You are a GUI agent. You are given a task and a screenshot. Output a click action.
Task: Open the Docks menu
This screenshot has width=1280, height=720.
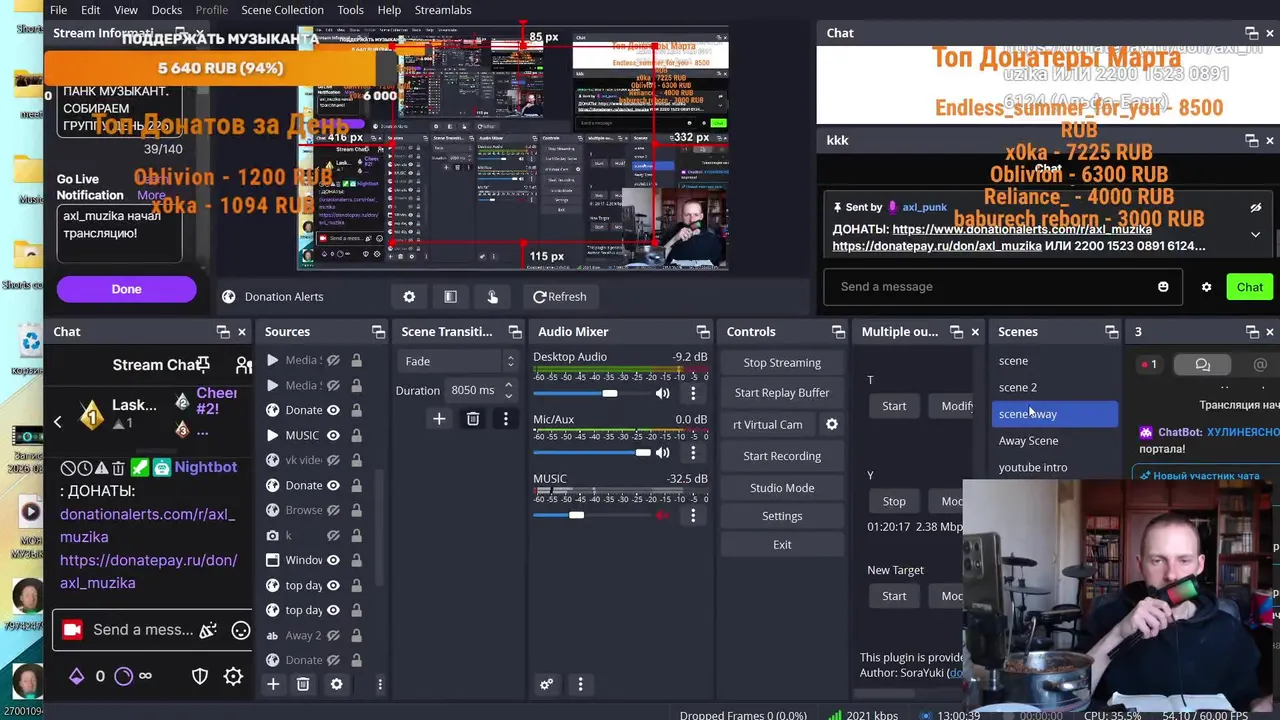click(167, 10)
